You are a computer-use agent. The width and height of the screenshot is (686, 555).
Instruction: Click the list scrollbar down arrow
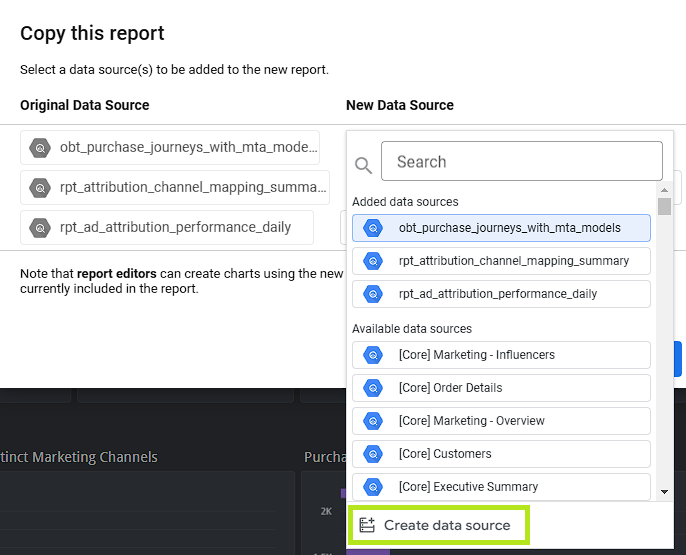tap(664, 492)
